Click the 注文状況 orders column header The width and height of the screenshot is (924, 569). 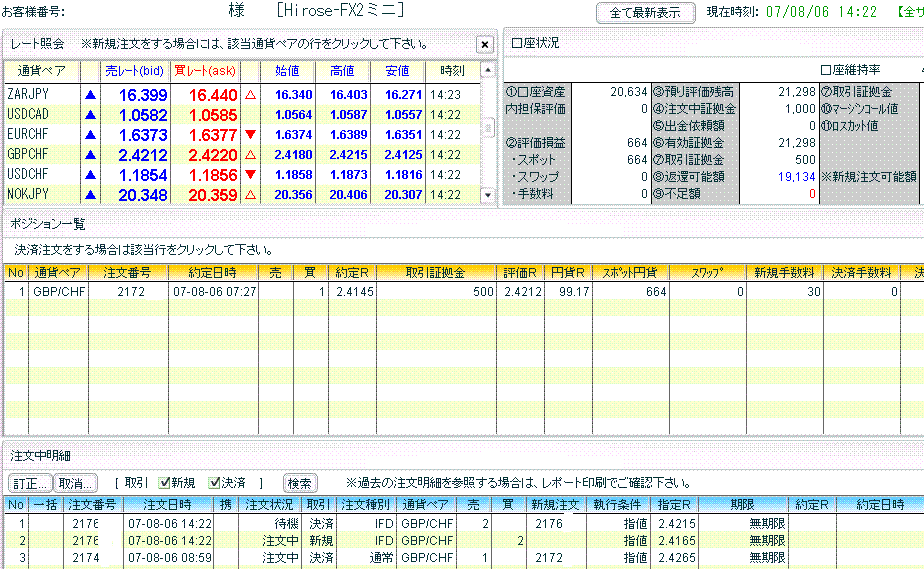pos(269,505)
